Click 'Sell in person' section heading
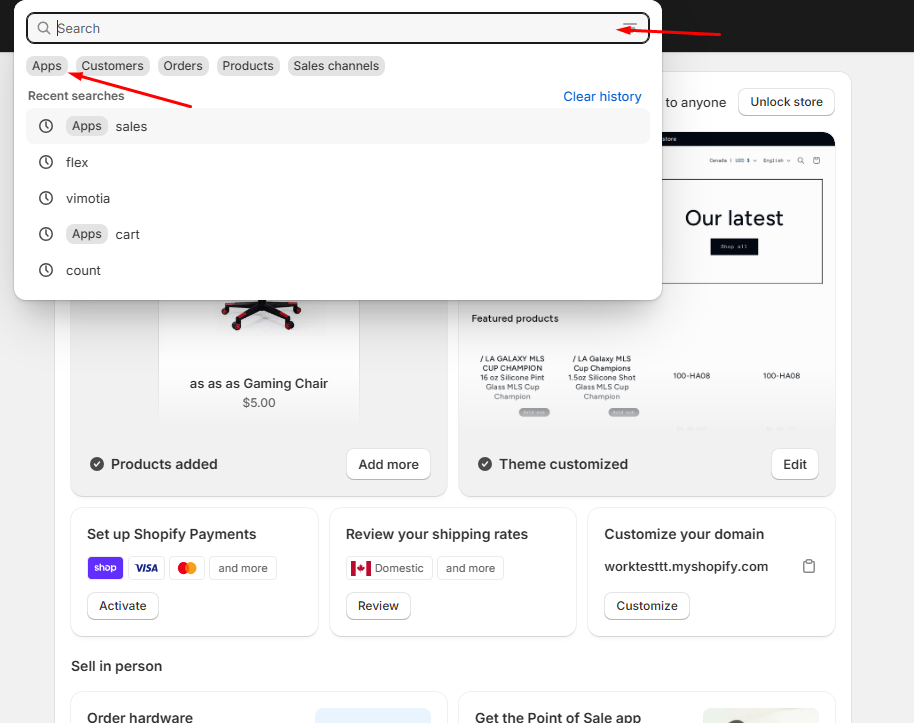This screenshot has height=723, width=914. pyautogui.click(x=117, y=666)
